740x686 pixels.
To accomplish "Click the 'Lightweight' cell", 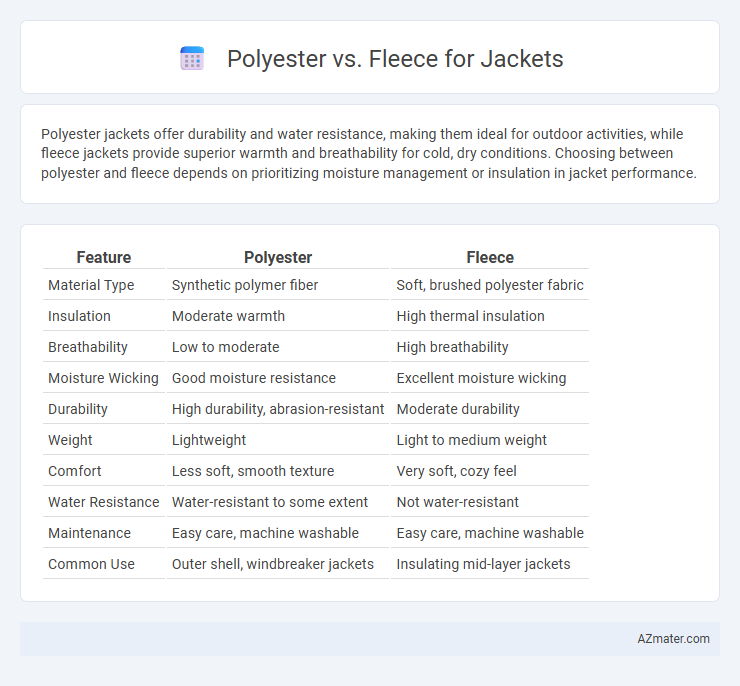I will (209, 440).
